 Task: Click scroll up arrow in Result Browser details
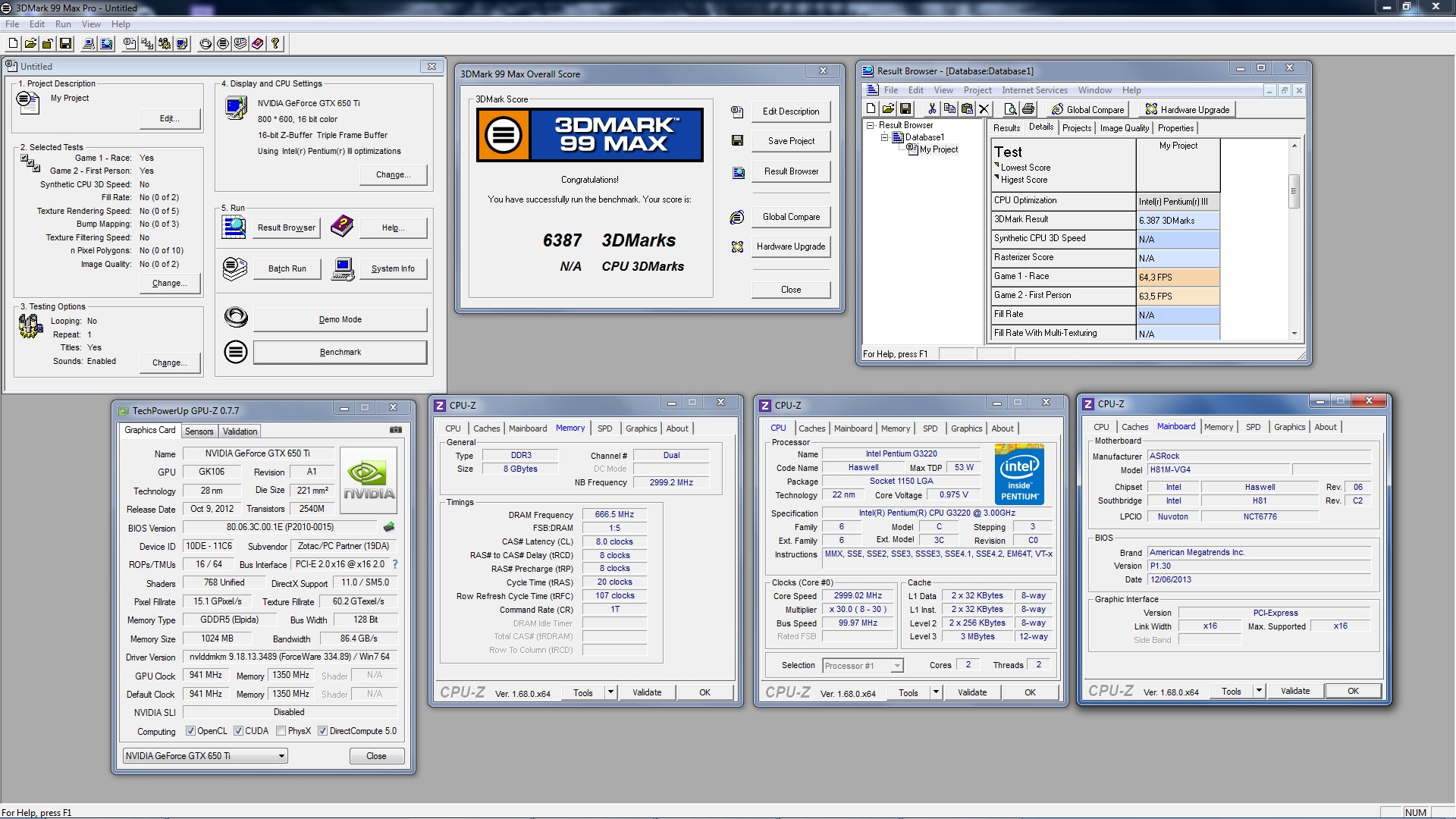point(1294,145)
